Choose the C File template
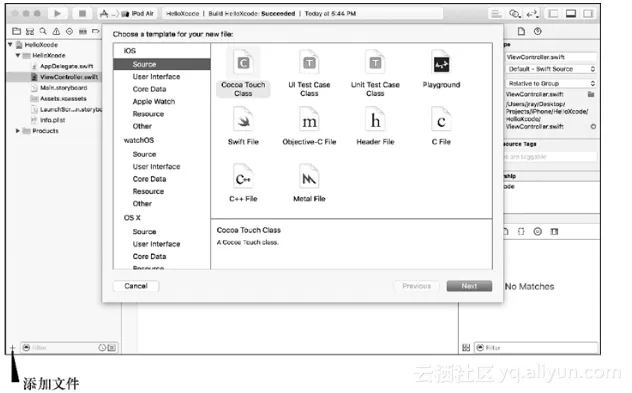Image resolution: width=632 pixels, height=393 pixels. click(441, 126)
